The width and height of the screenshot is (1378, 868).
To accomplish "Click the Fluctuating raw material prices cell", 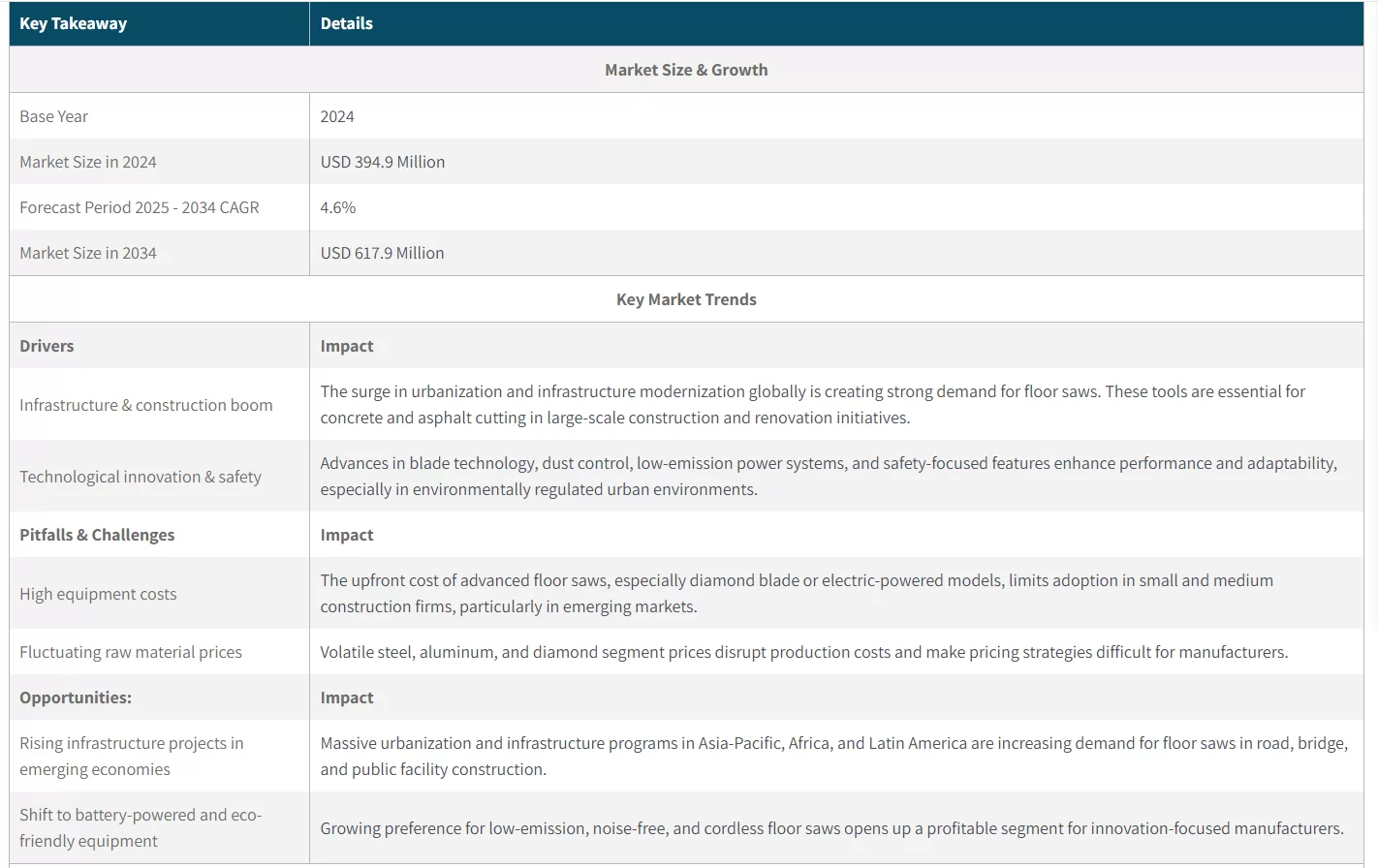I will tap(131, 652).
